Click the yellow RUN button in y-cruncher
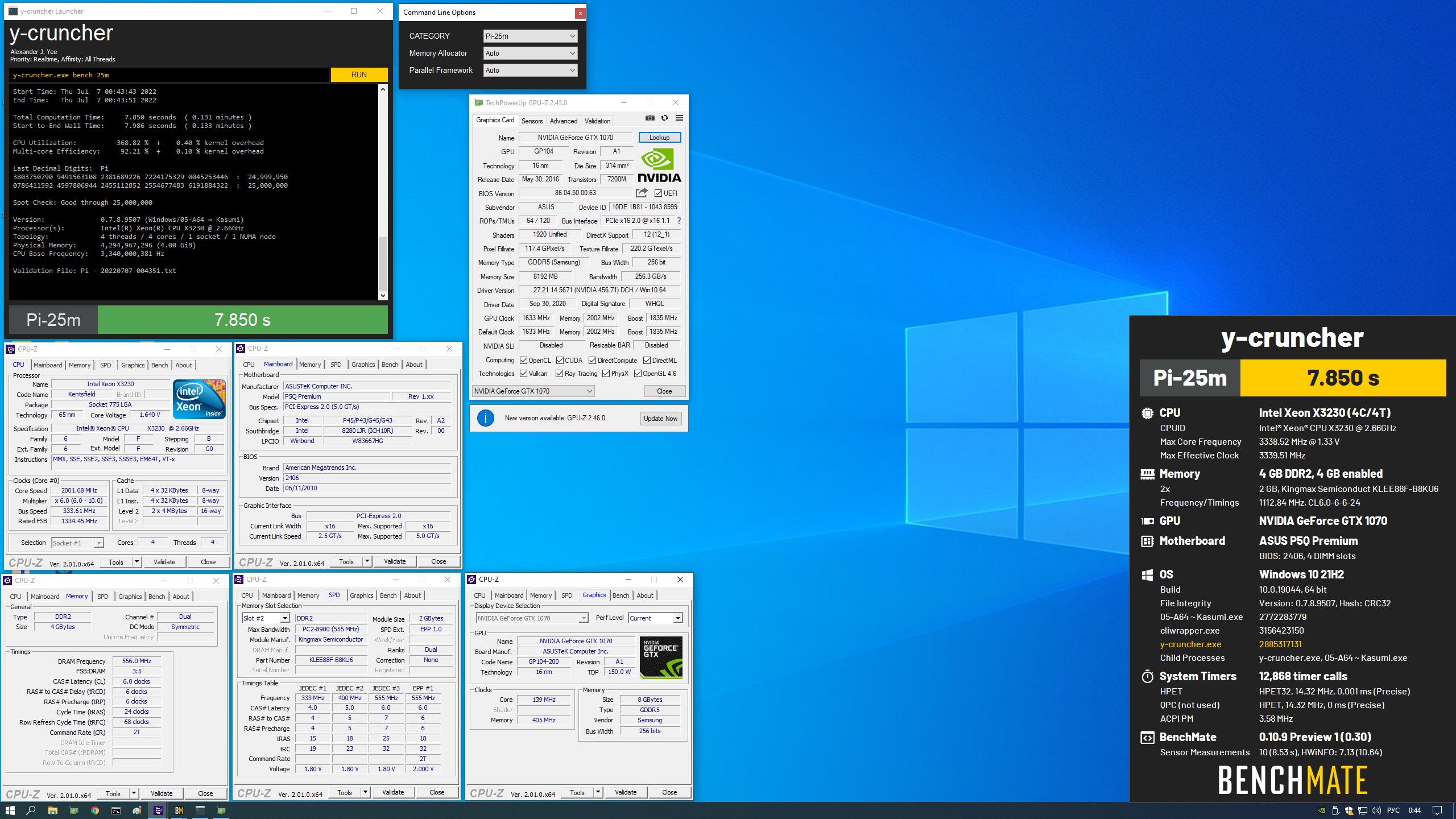 [359, 75]
